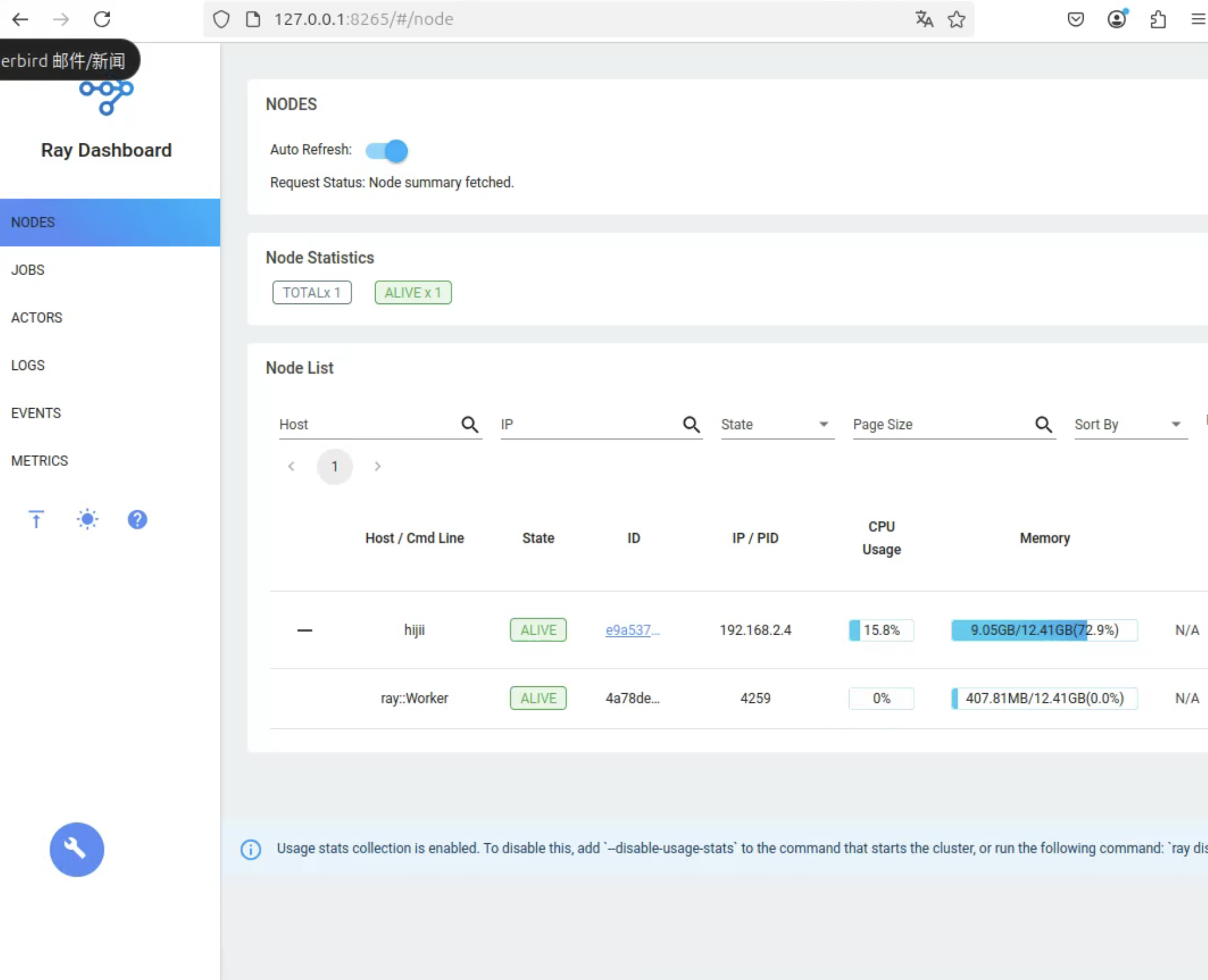
Task: Open the EVENTS sidebar item
Action: [x=110, y=413]
